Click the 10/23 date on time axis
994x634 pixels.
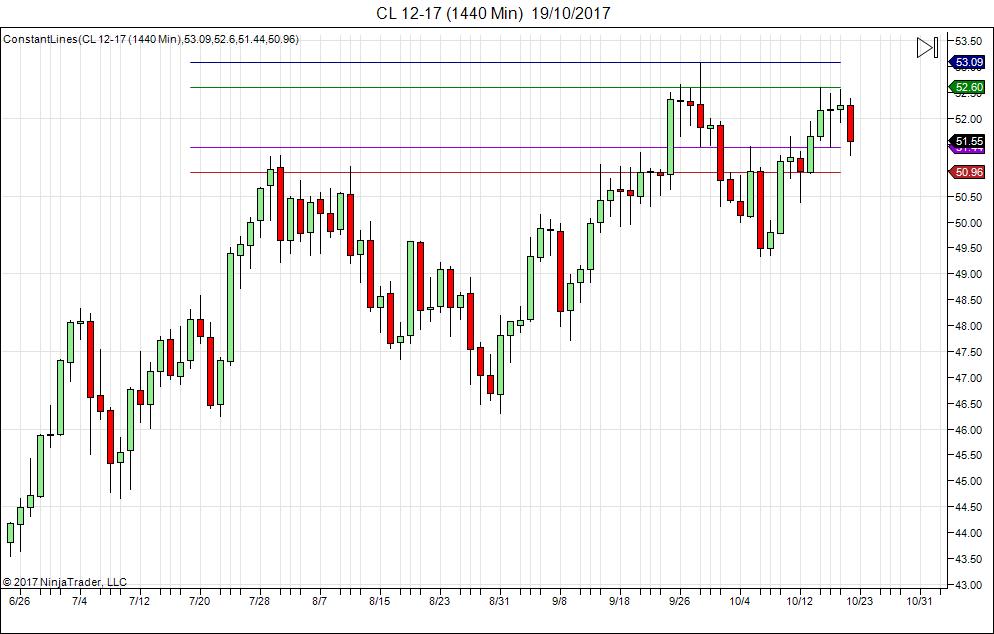(859, 600)
